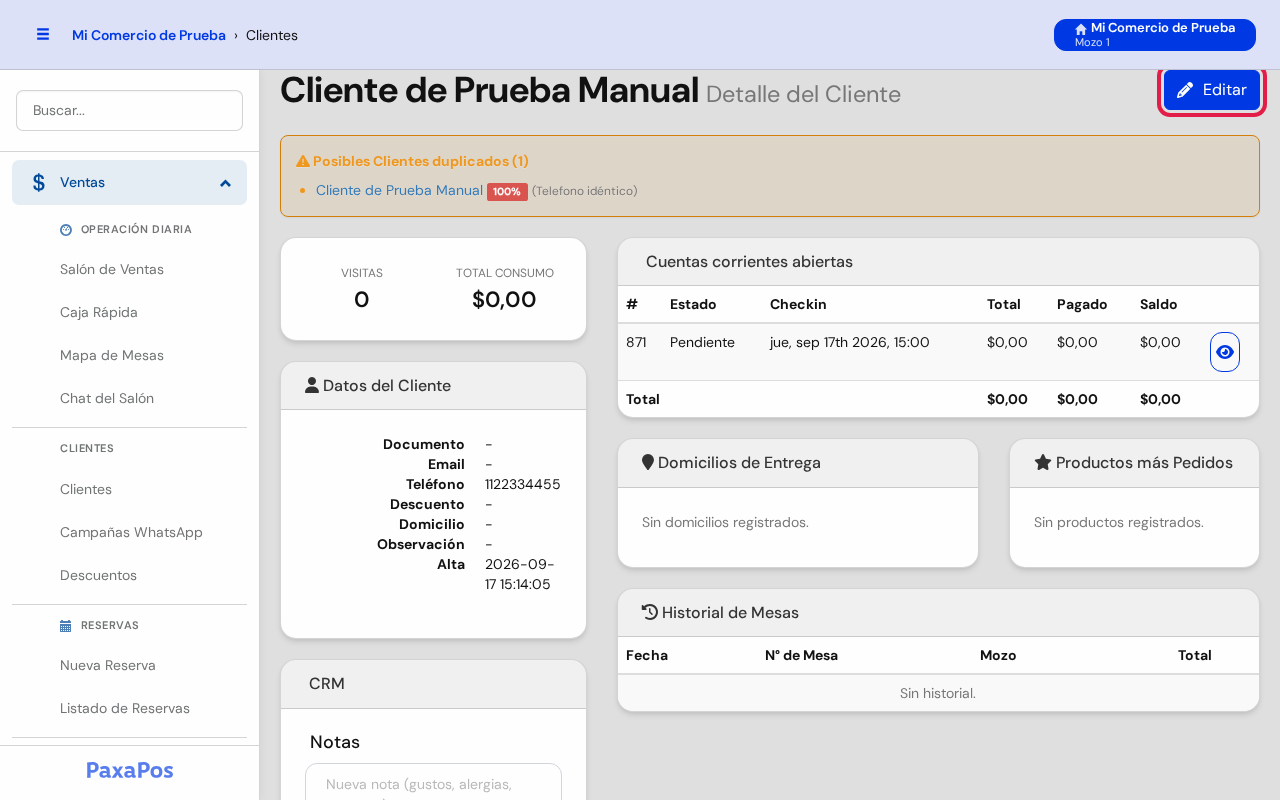Open Campañas WhatsApp menu item

tap(131, 532)
